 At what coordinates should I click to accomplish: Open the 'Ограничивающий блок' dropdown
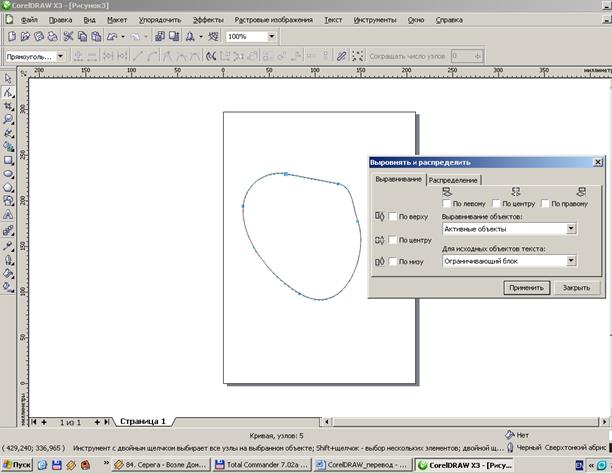click(571, 260)
